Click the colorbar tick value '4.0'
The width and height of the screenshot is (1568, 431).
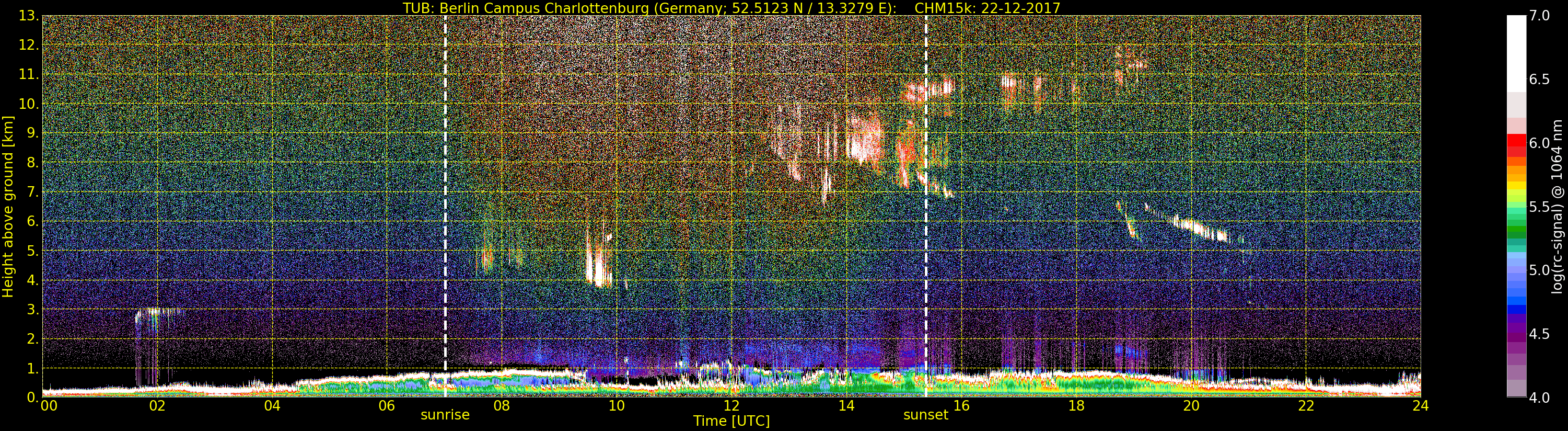click(1539, 398)
